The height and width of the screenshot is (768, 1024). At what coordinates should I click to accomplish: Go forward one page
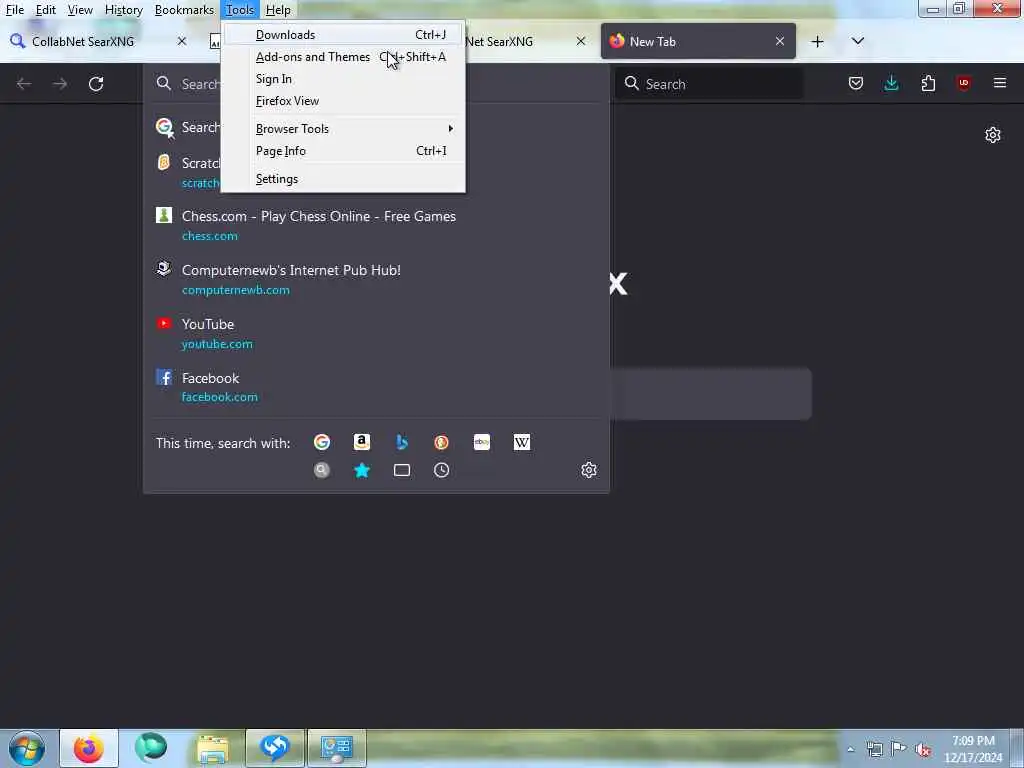click(60, 84)
